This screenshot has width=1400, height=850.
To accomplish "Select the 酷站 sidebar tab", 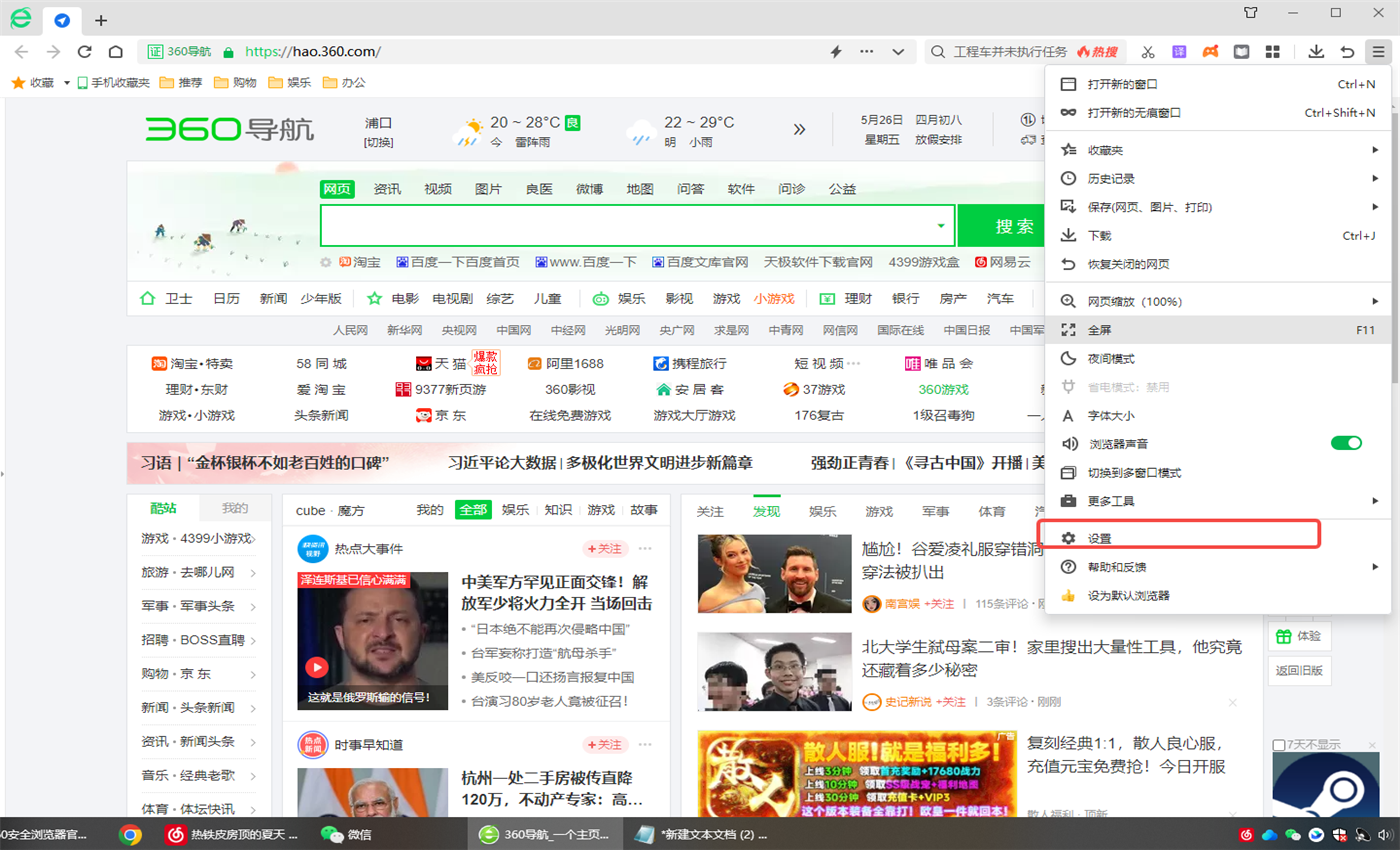I will click(163, 508).
